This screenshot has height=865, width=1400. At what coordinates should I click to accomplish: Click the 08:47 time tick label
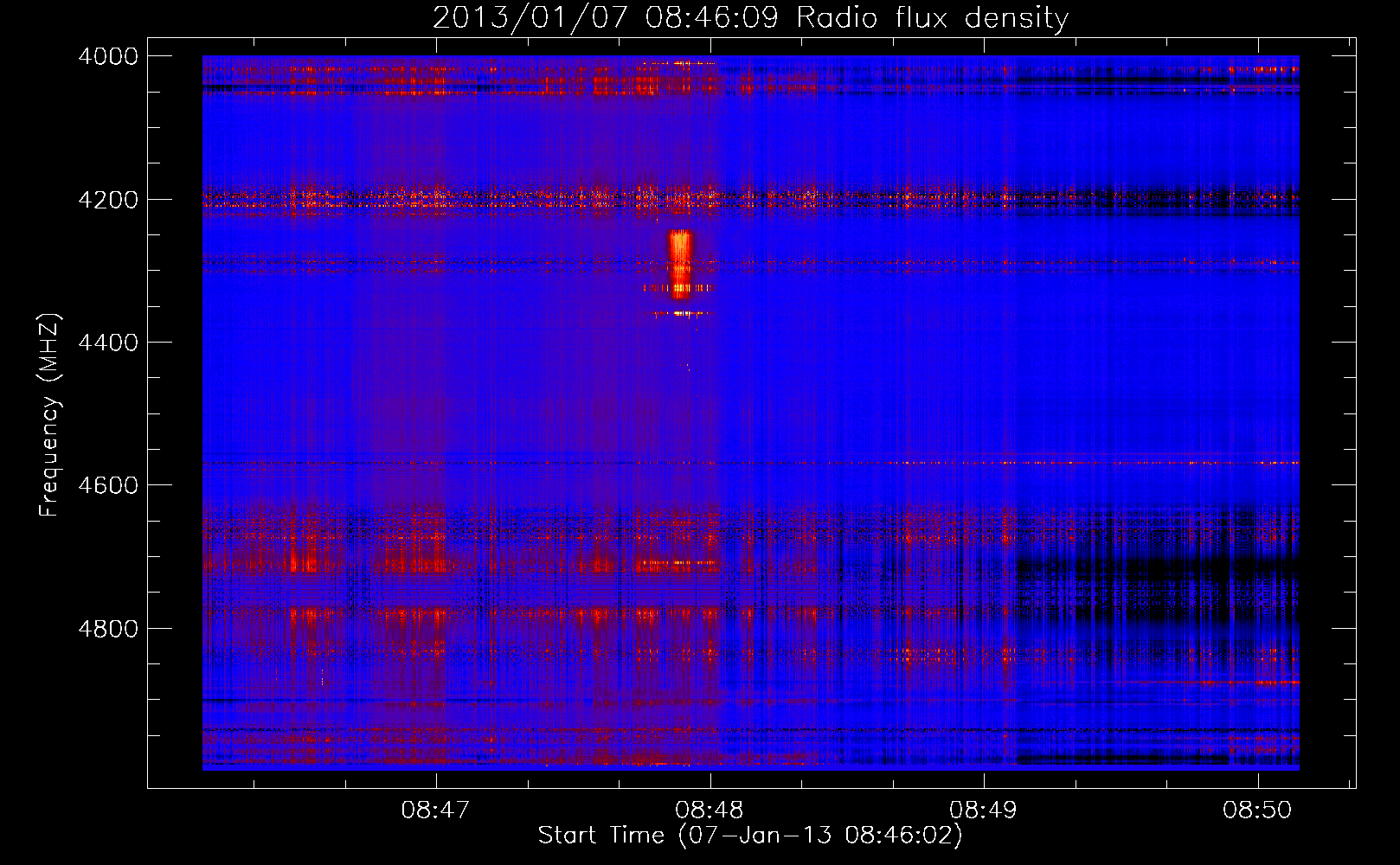click(435, 811)
